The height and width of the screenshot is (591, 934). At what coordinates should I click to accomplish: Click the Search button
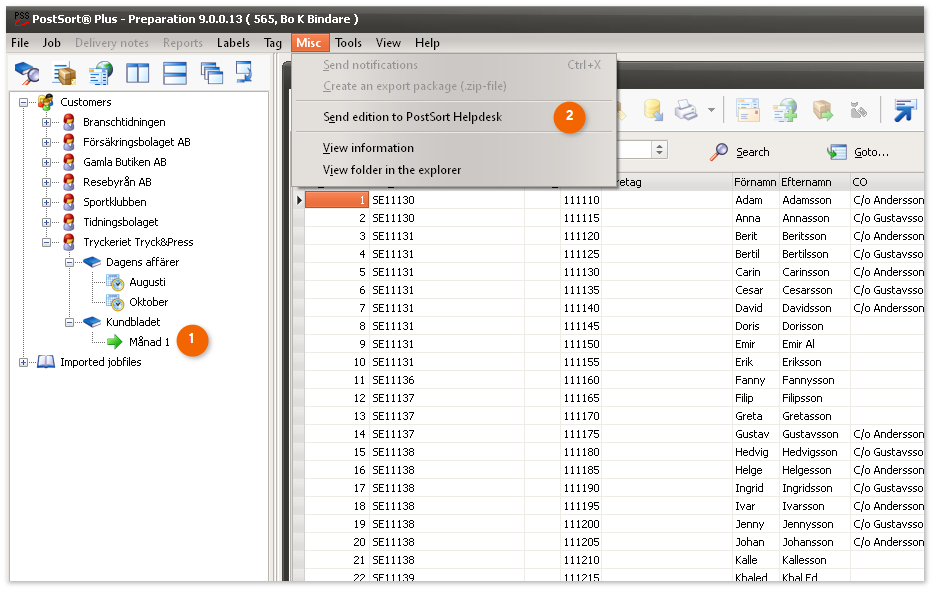coord(740,152)
